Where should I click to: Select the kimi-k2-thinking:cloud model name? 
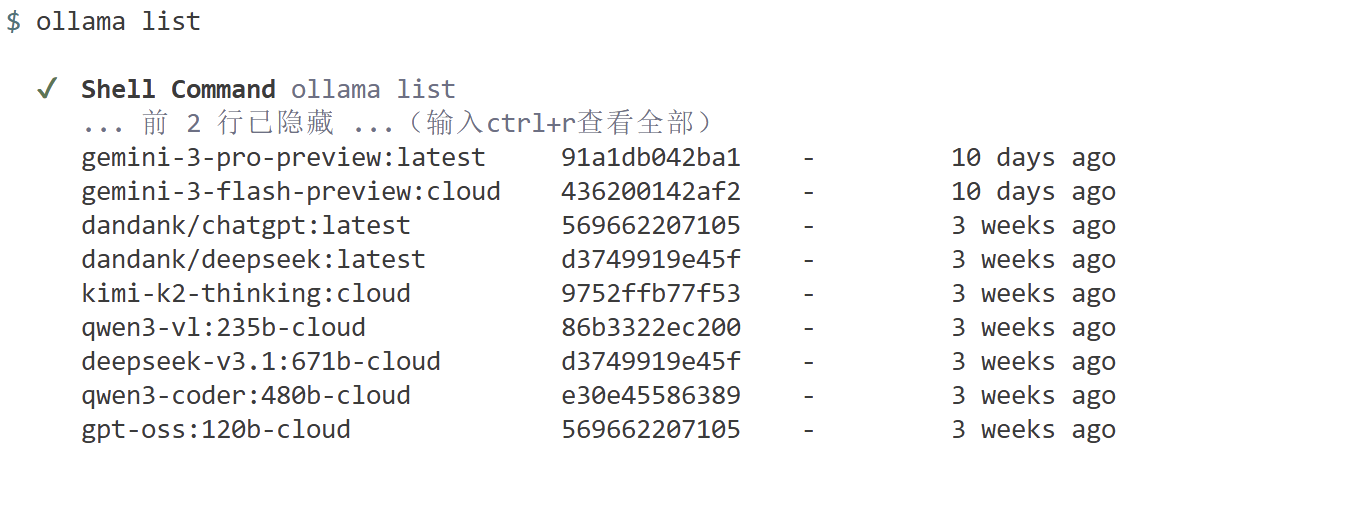point(246,294)
